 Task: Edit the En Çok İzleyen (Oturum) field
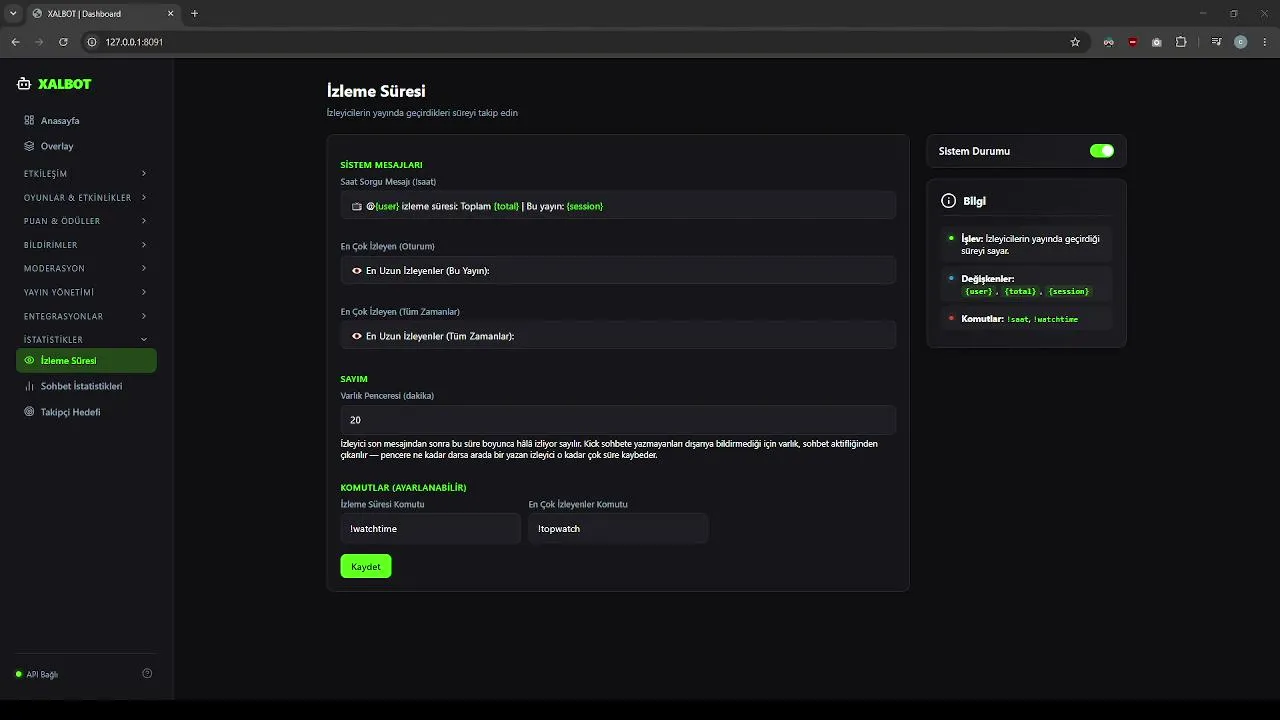coord(618,271)
